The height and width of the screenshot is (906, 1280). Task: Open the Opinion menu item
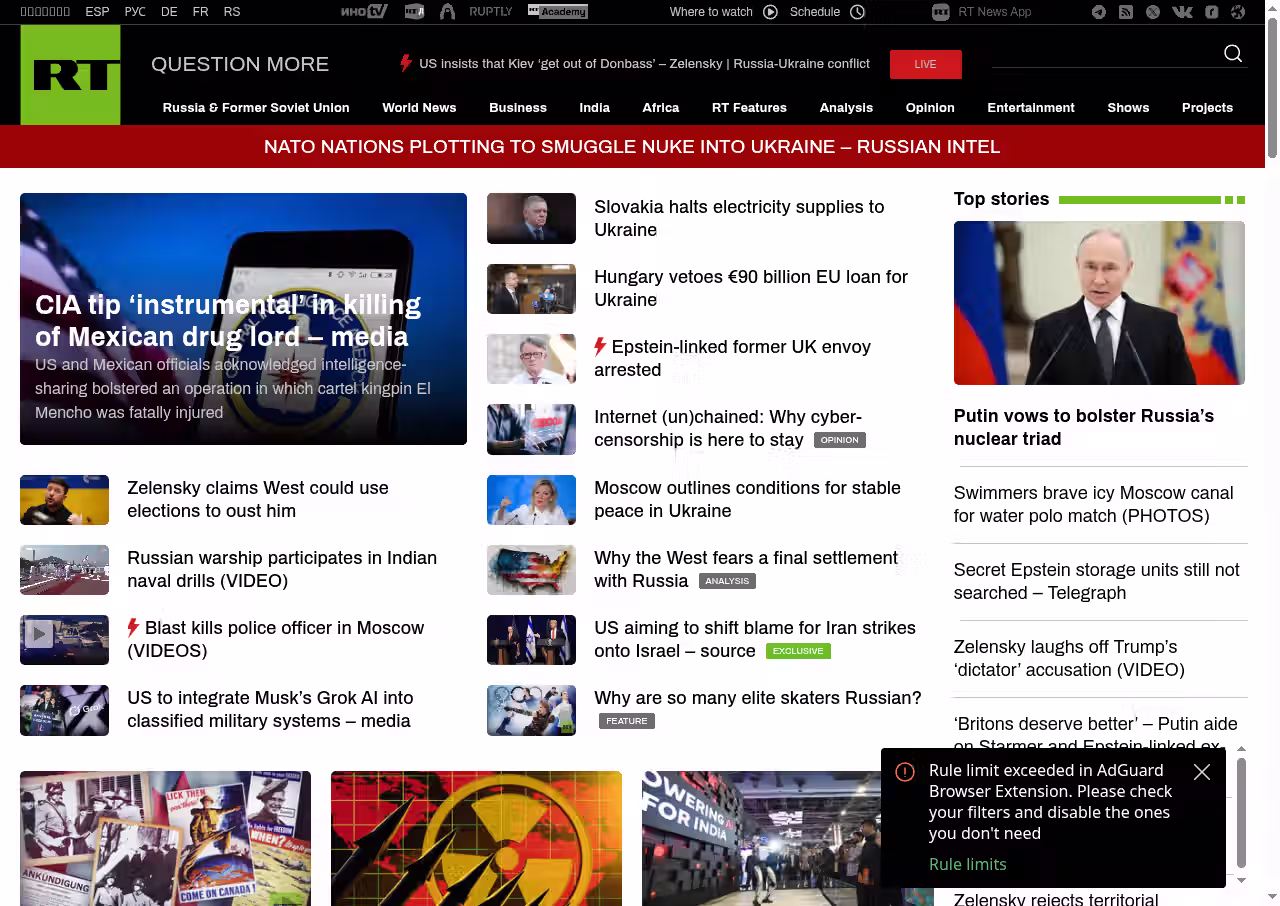coord(930,108)
